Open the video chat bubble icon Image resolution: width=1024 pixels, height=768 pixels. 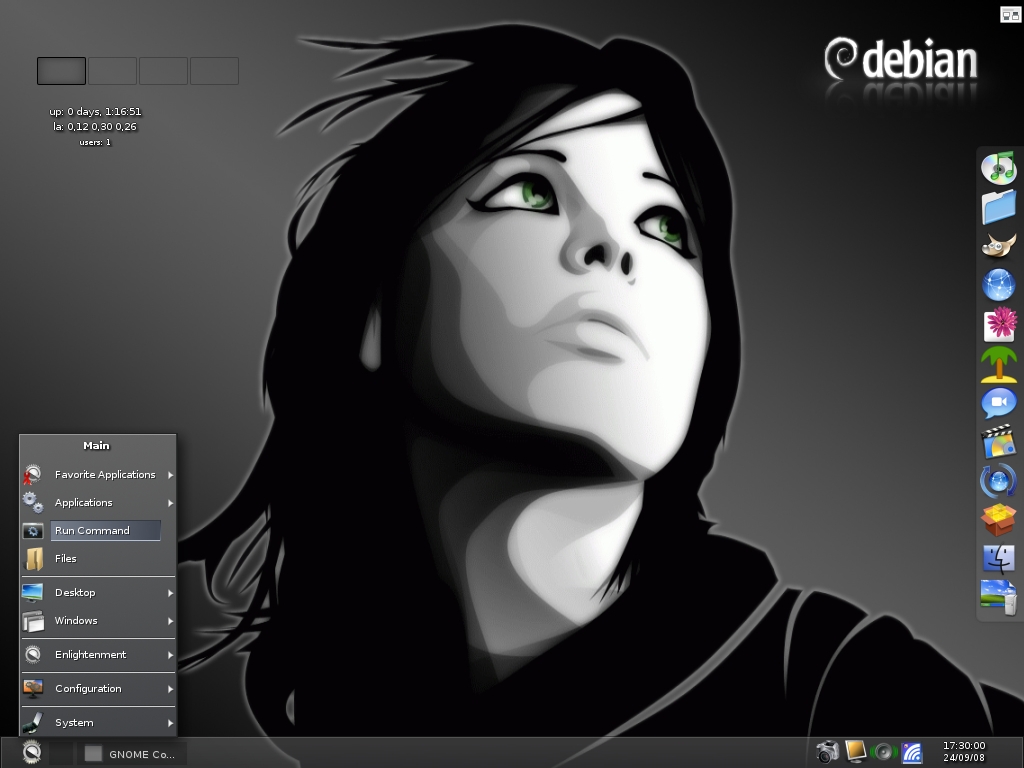[x=999, y=402]
